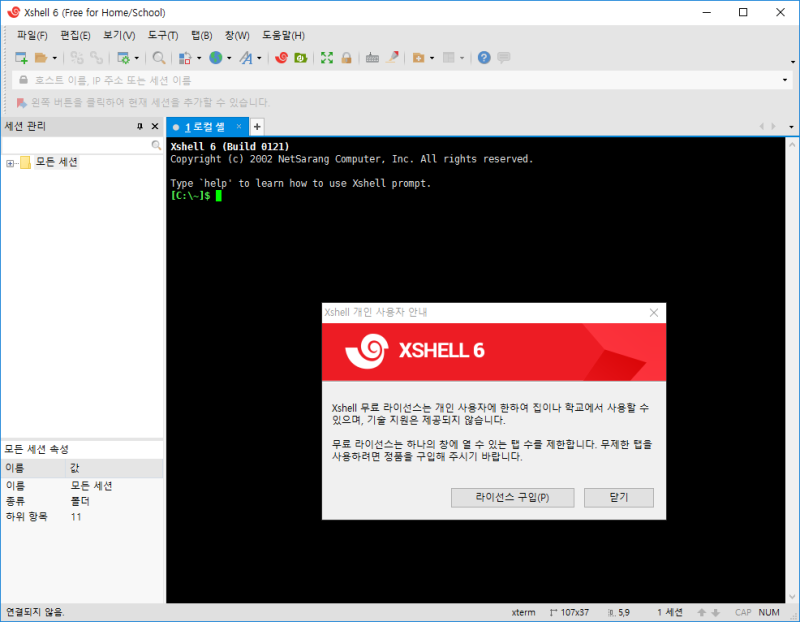
Task: Launch Xshell red swirl toolbar icon
Action: [281, 58]
